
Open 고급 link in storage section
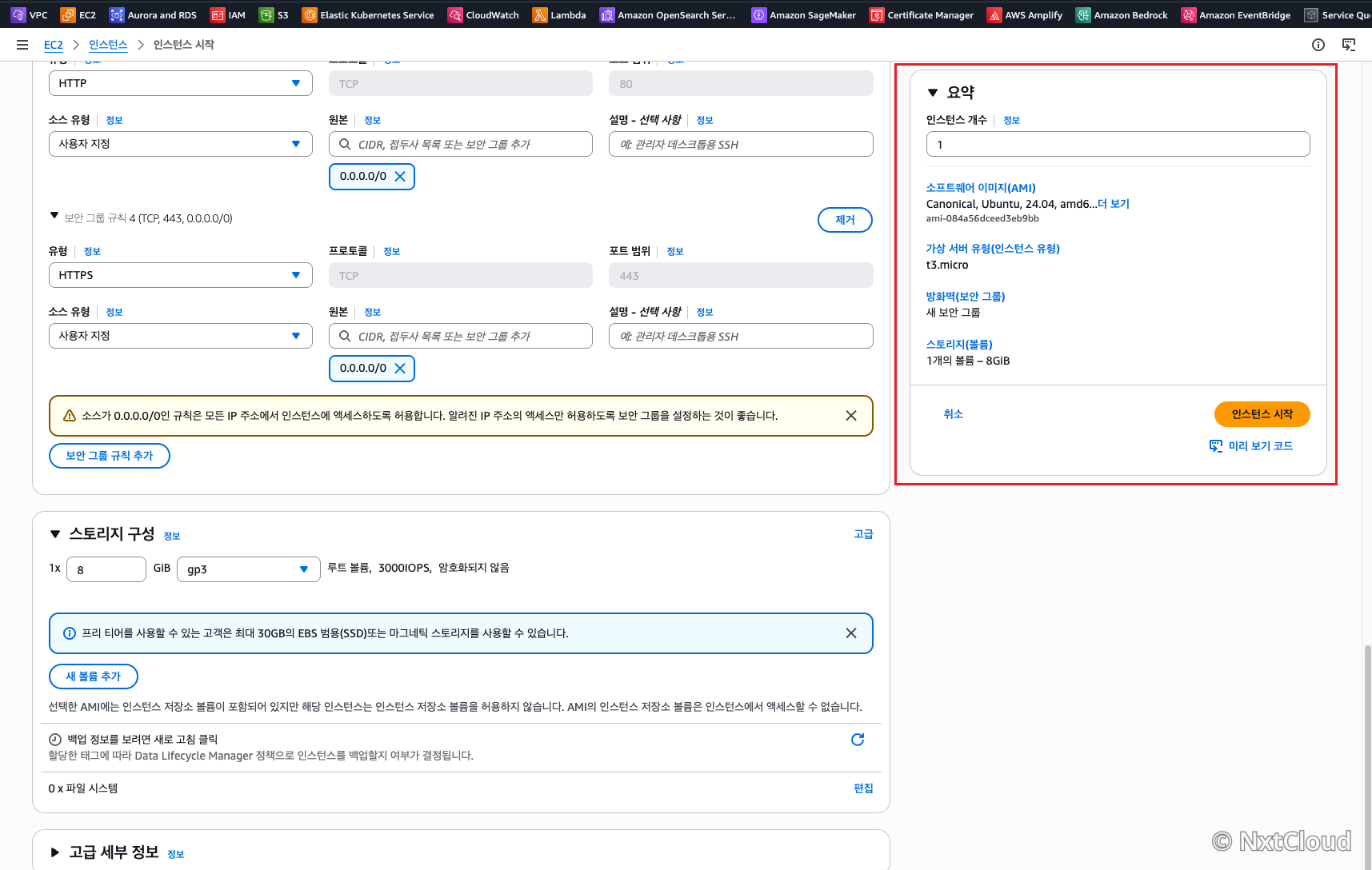[x=863, y=534]
